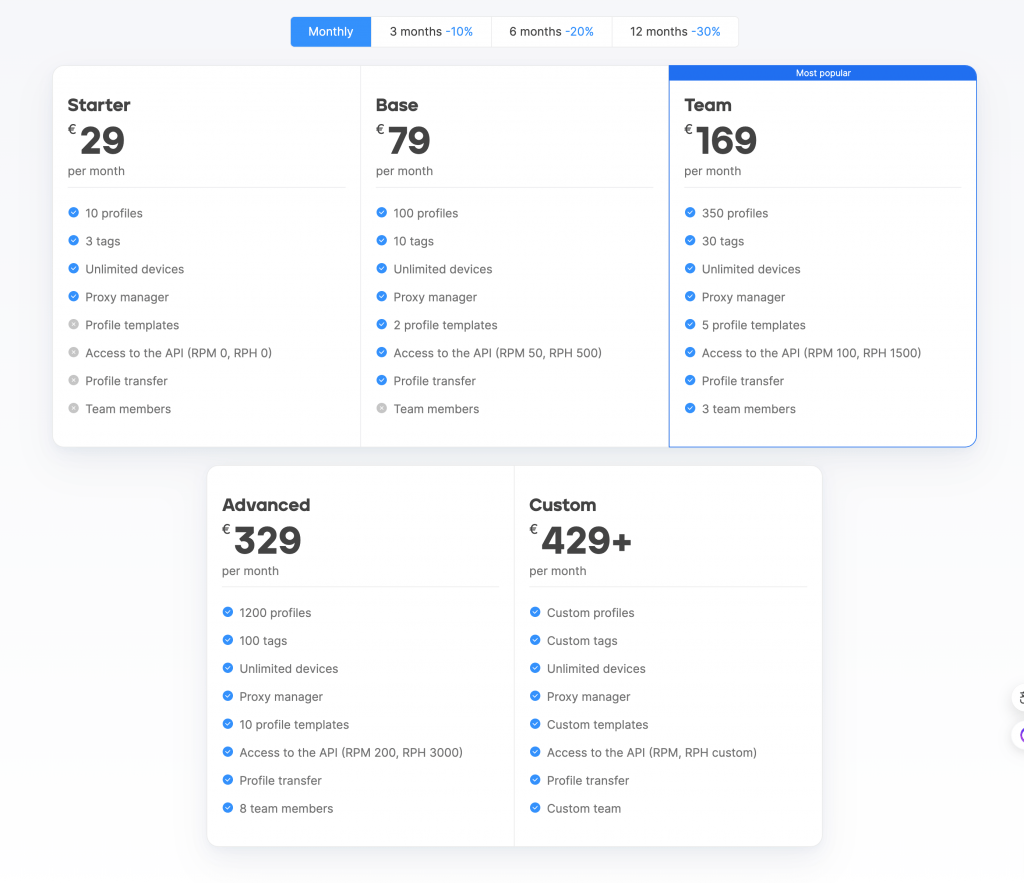Click the checkmark icon beside 2 profile templates
This screenshot has width=1024, height=883.
pos(382,324)
